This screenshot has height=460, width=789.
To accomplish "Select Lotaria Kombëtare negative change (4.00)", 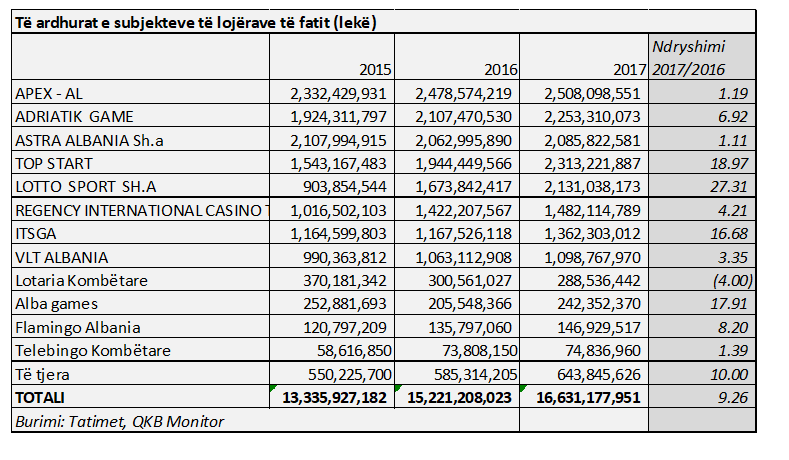I will (701, 280).
